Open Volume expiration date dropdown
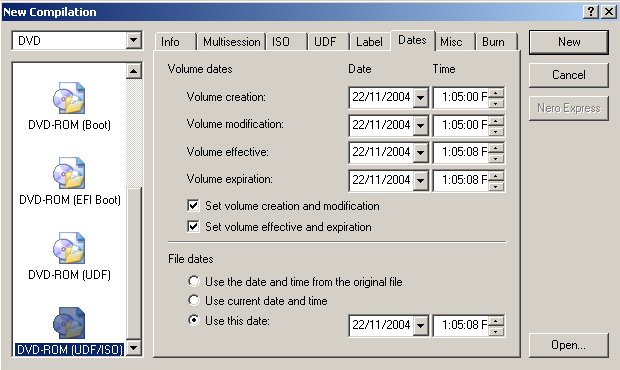Image resolution: width=620 pixels, height=370 pixels. pos(420,181)
